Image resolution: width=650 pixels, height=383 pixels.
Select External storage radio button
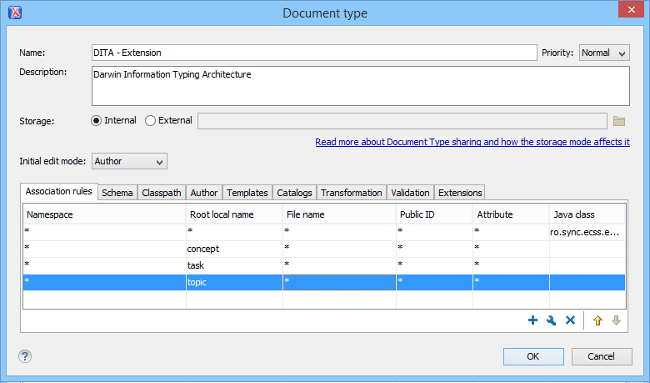pyautogui.click(x=150, y=121)
